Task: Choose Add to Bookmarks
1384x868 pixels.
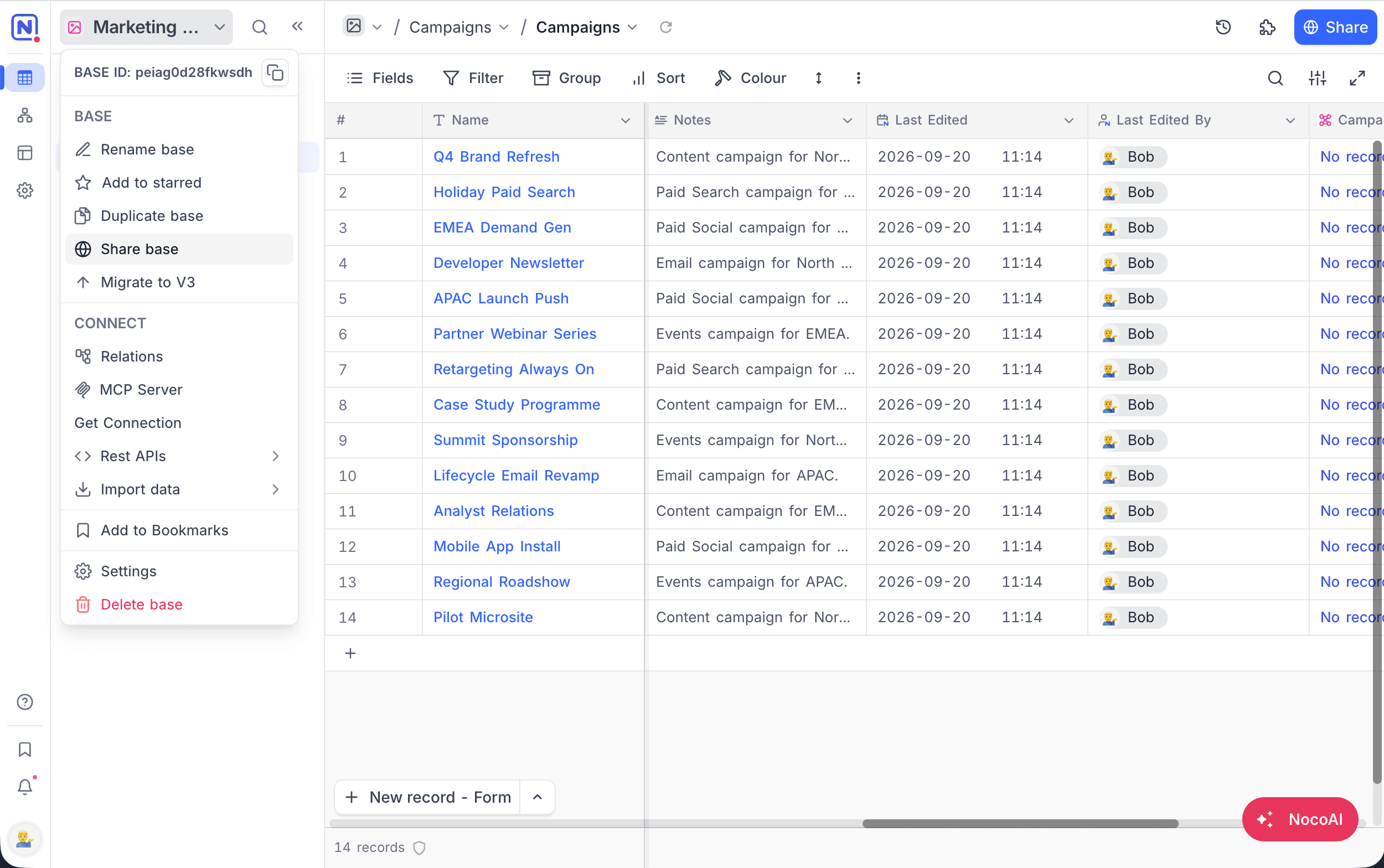Action: (179, 530)
